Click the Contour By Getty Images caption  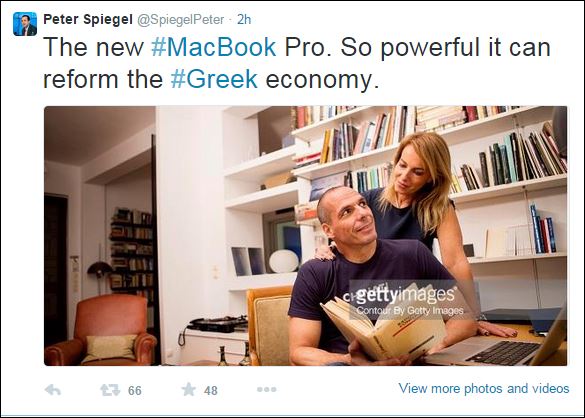[410, 311]
